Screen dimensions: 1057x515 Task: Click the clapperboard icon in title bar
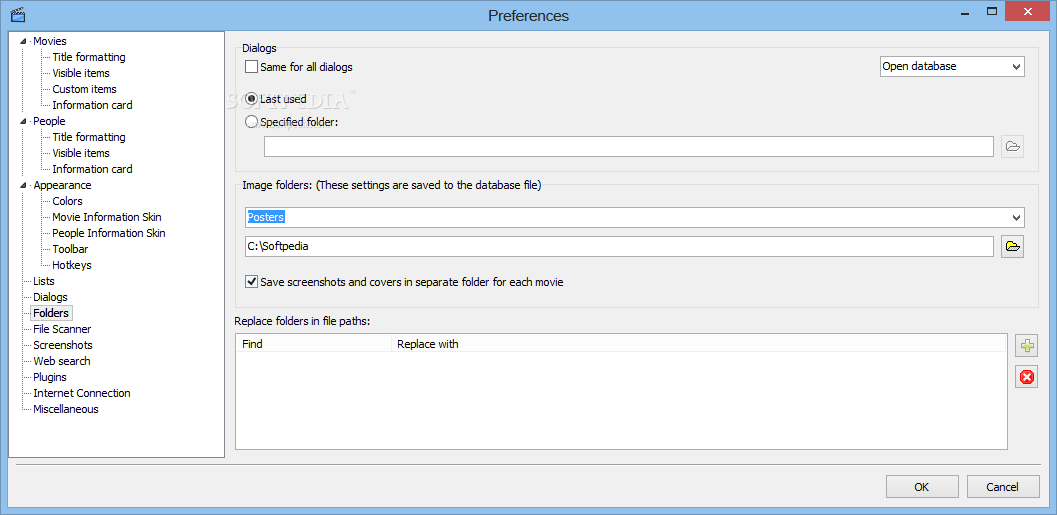[18, 15]
